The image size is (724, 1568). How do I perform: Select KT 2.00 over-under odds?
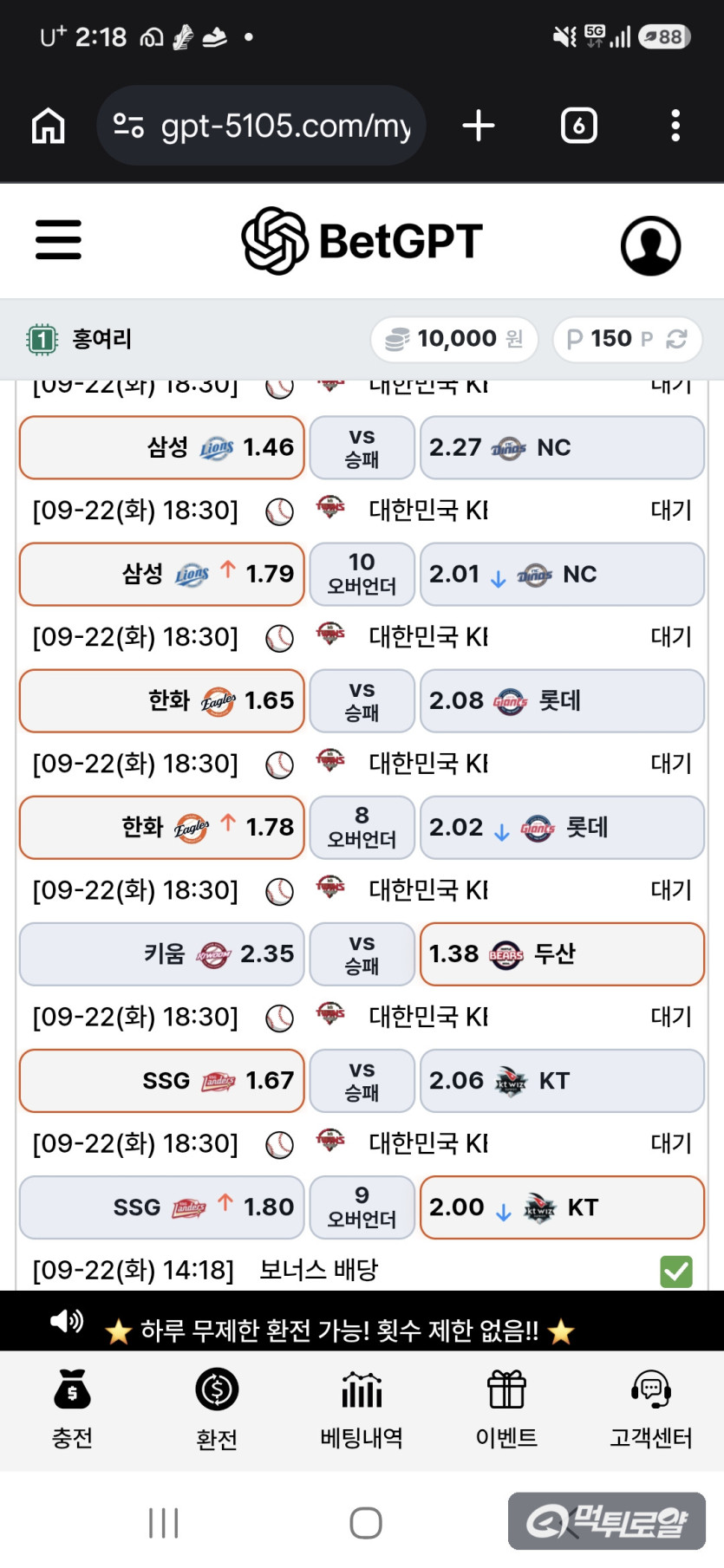coord(562,1207)
